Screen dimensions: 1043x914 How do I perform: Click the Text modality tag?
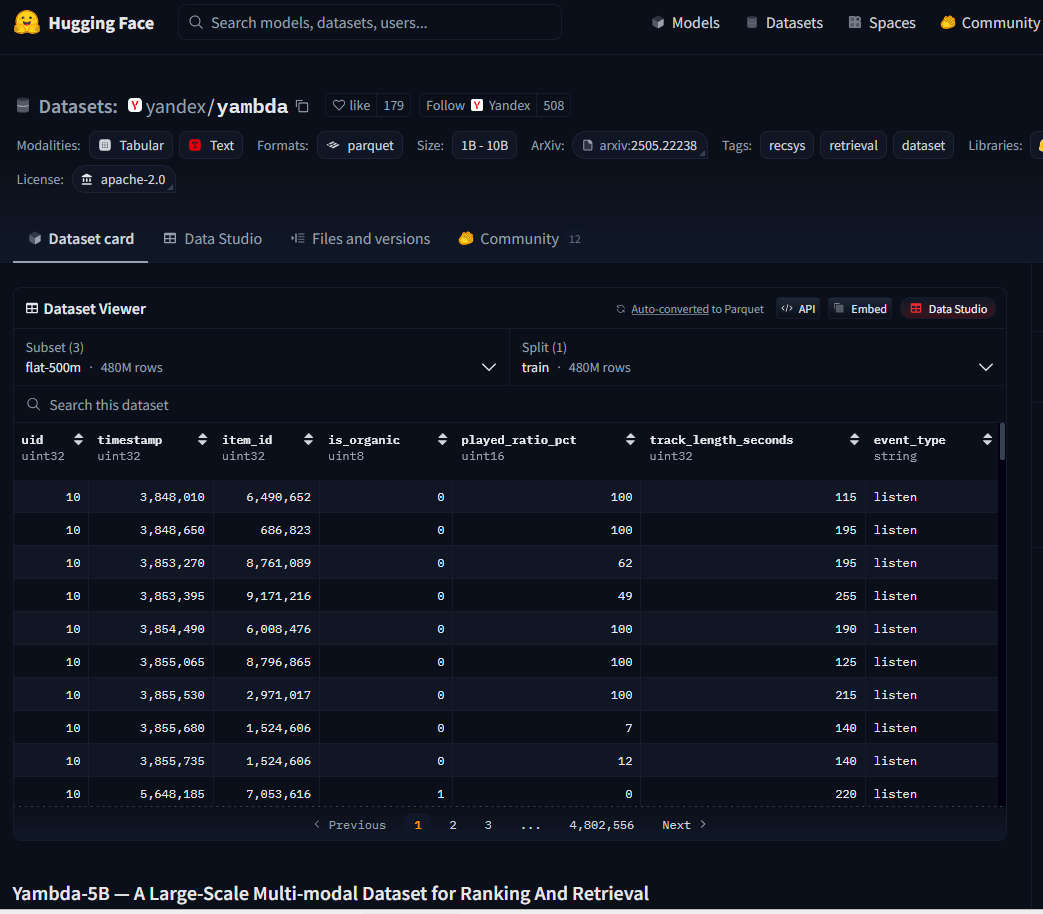tap(212, 146)
